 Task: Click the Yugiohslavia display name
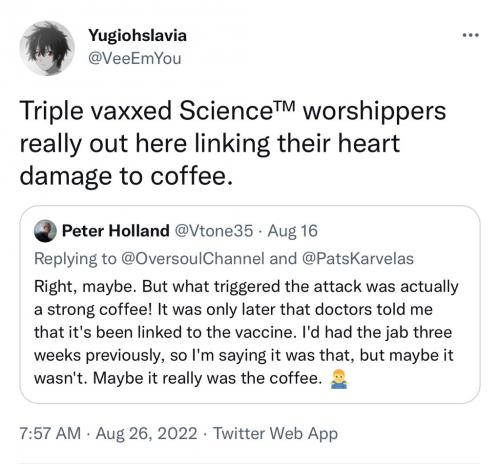[x=137, y=35]
